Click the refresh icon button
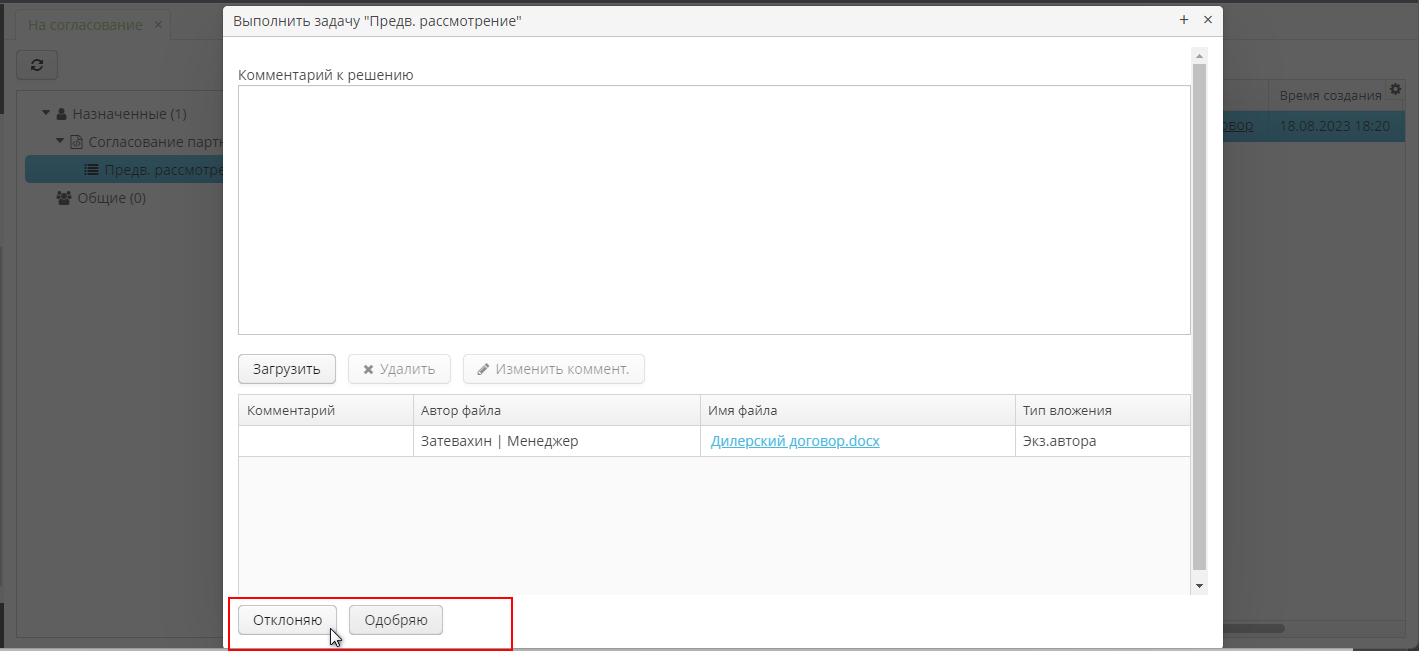 pos(37,65)
